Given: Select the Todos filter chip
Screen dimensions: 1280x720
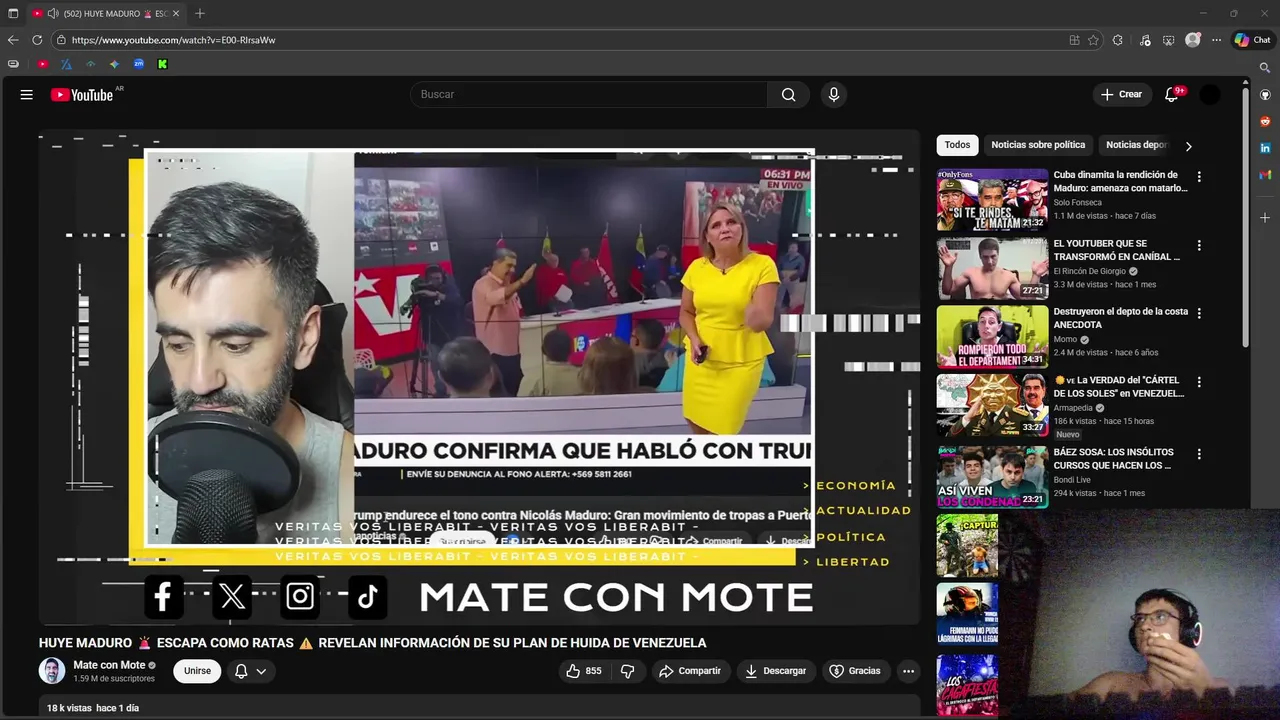Looking at the screenshot, I should coord(957,145).
